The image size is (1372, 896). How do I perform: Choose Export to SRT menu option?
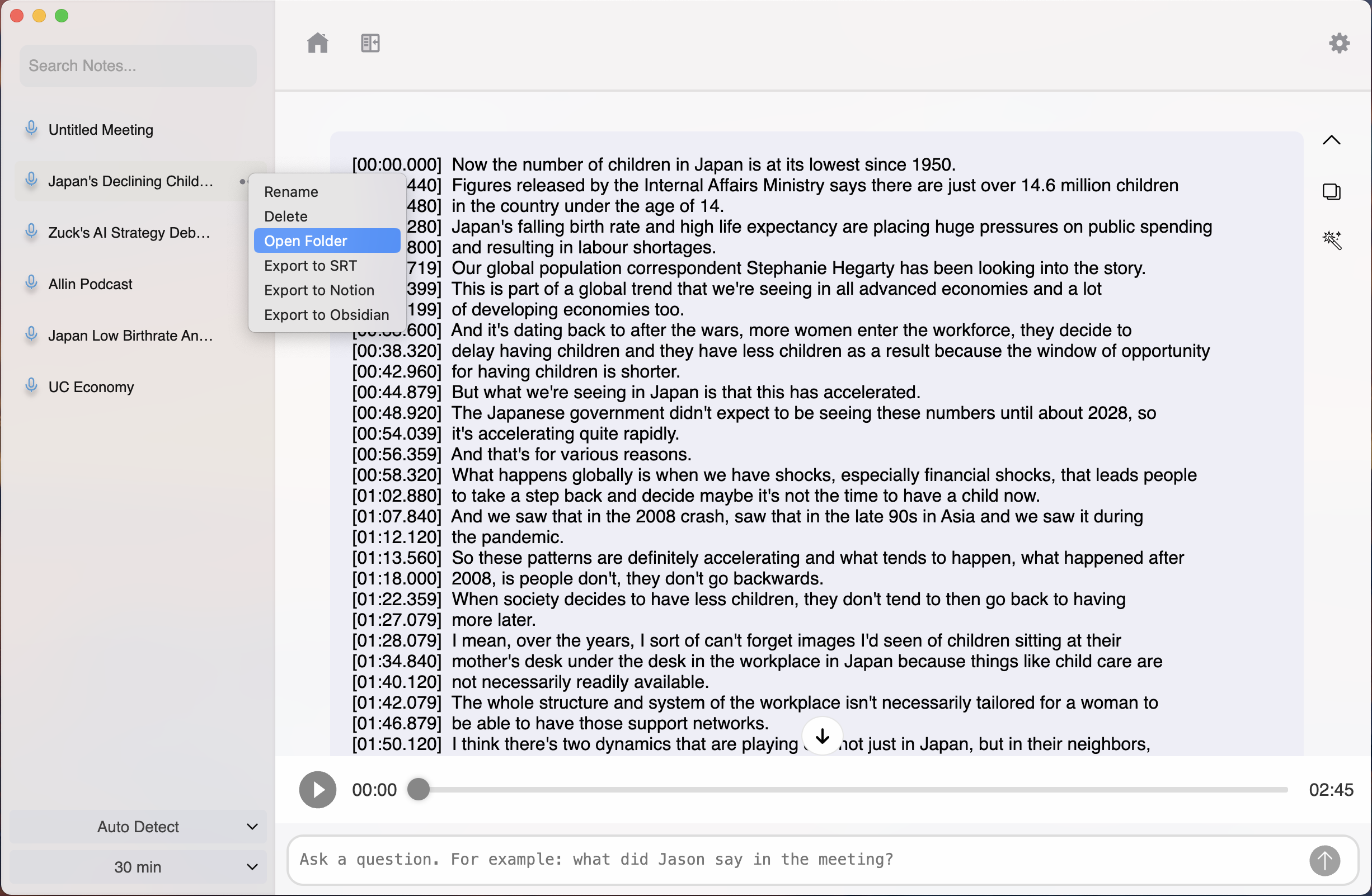311,266
